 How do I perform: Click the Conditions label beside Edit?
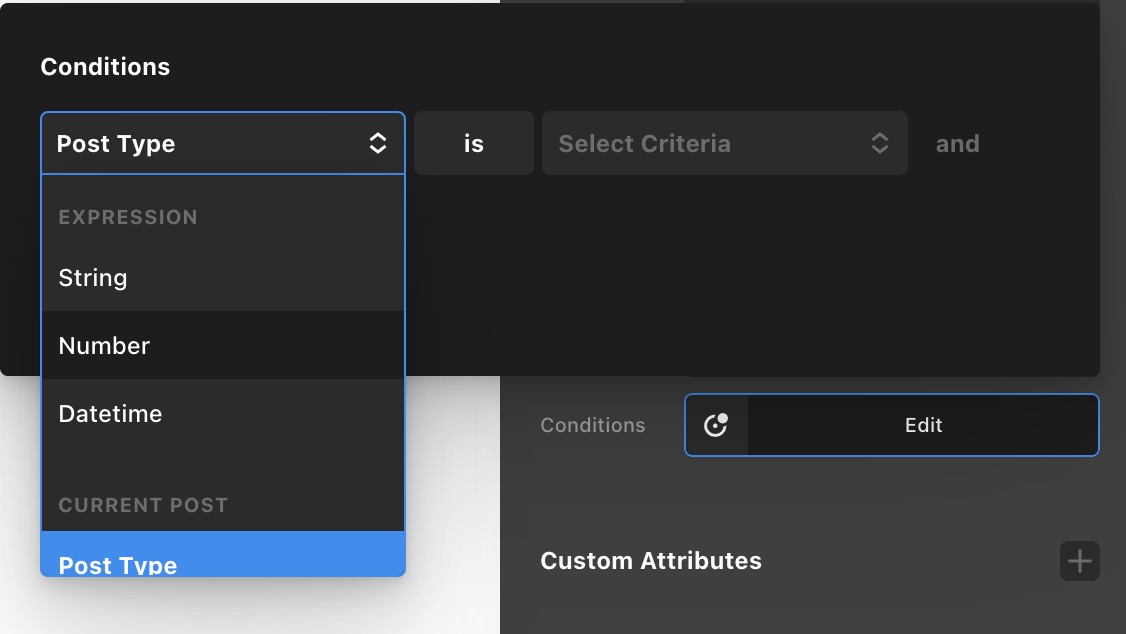click(592, 425)
